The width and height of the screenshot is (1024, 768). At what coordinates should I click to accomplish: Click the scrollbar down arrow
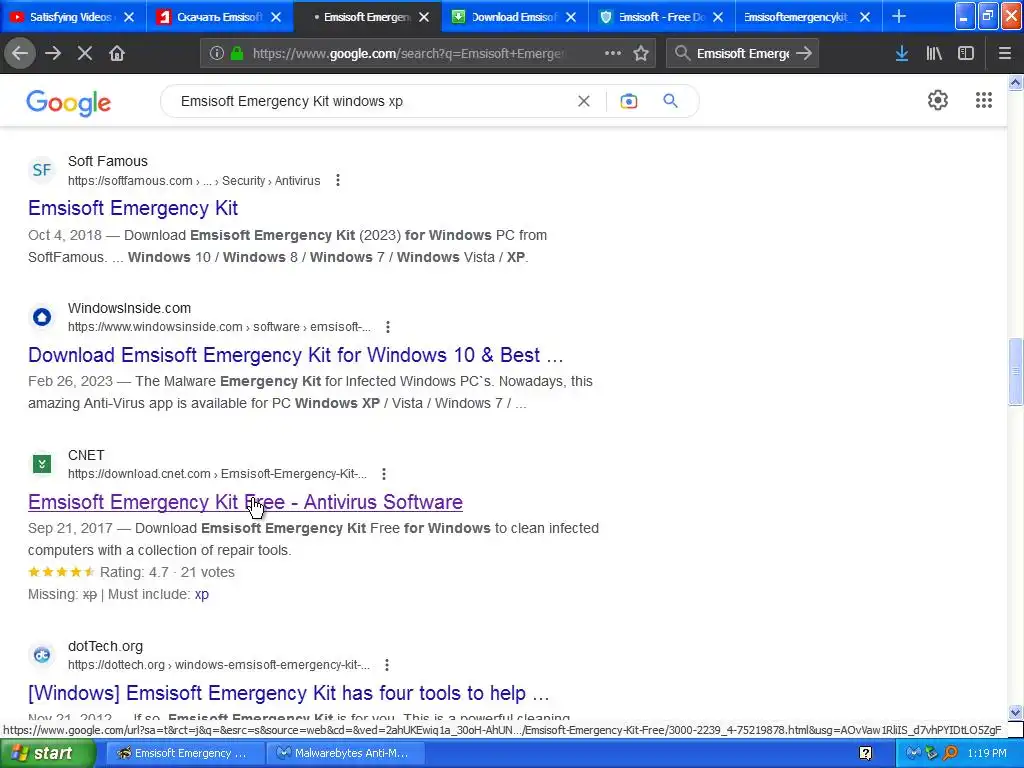[x=1016, y=712]
